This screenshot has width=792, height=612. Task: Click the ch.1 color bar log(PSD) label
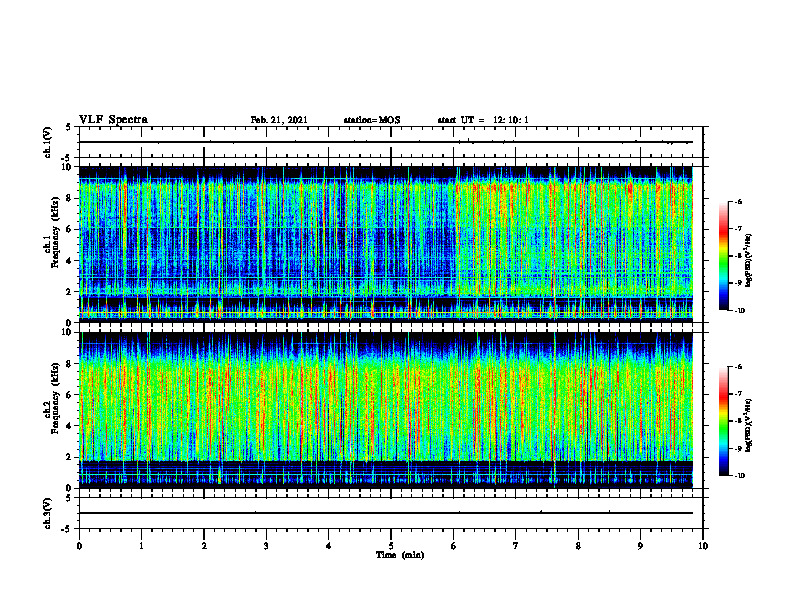tap(749, 260)
